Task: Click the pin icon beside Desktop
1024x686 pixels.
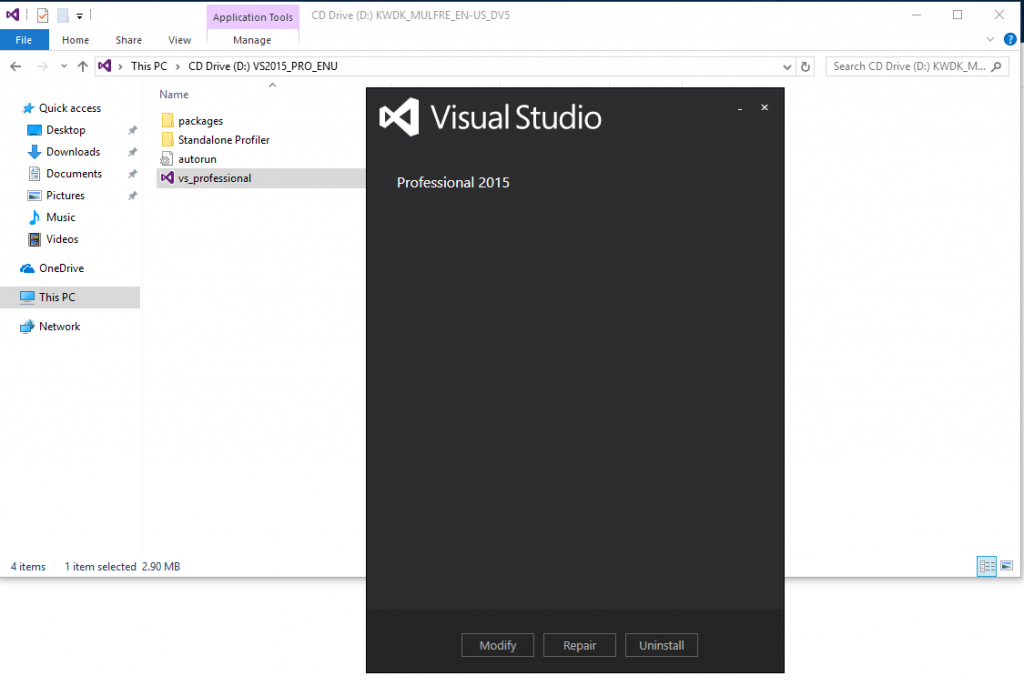Action: point(133,130)
